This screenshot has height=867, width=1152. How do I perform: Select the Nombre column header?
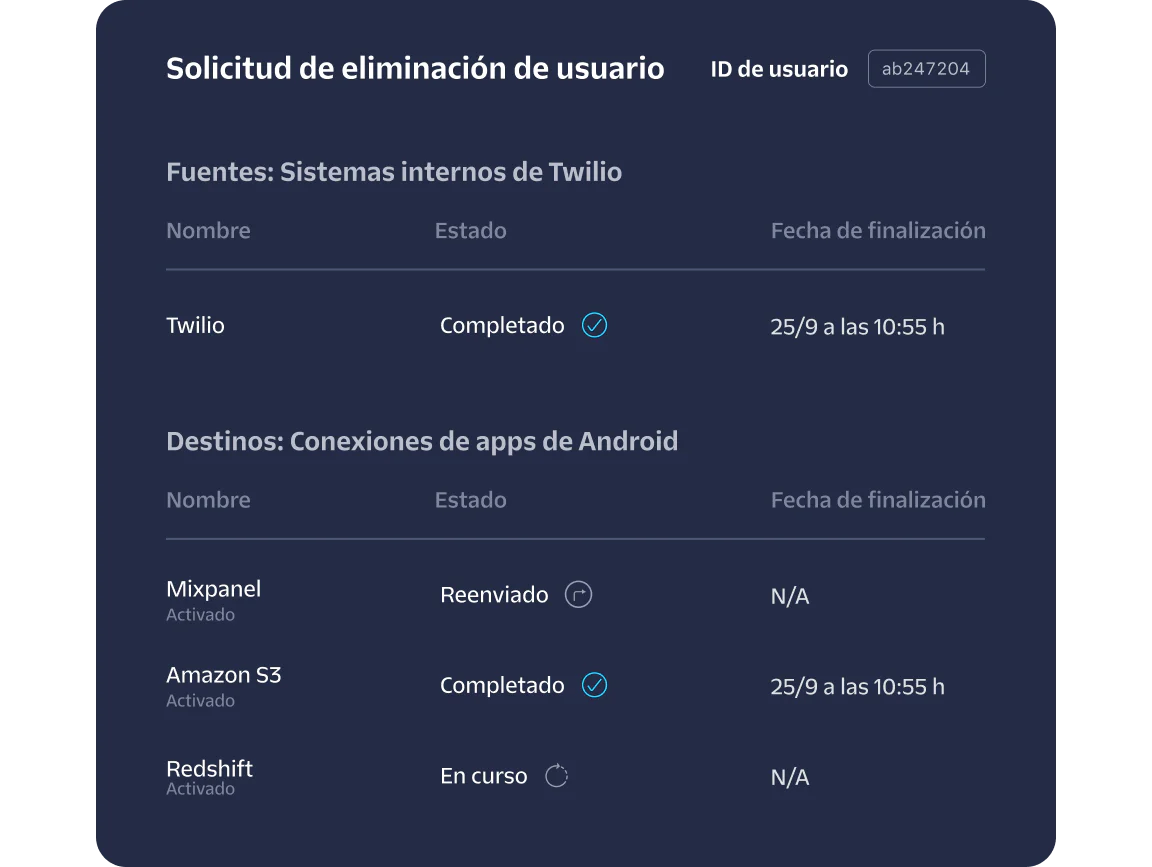click(208, 230)
